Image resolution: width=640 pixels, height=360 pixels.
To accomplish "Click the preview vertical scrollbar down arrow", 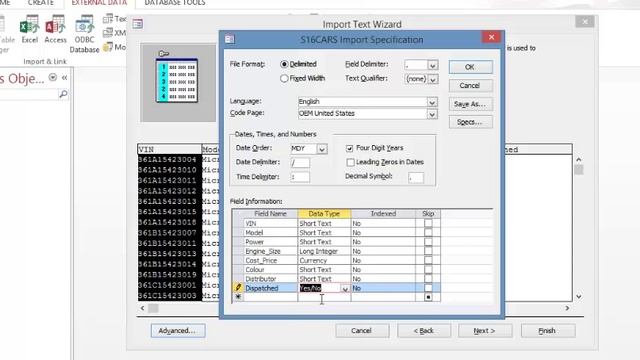I will point(578,297).
